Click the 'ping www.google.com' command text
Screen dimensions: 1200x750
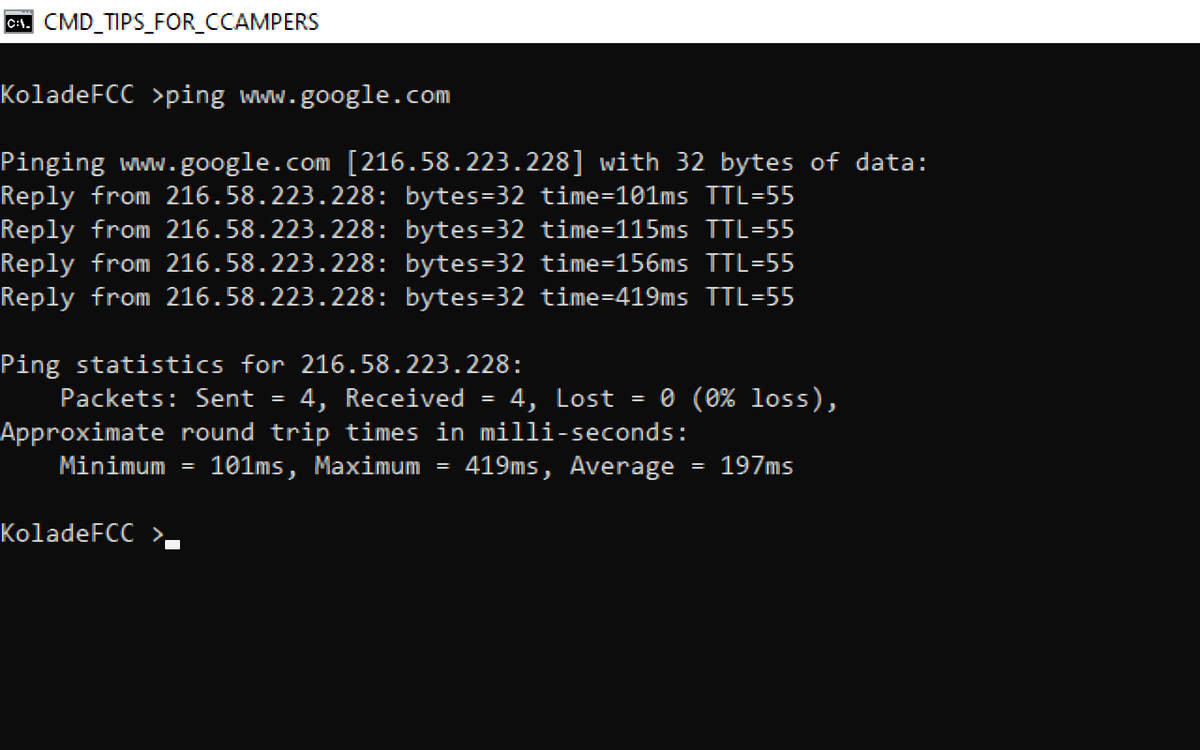point(308,96)
